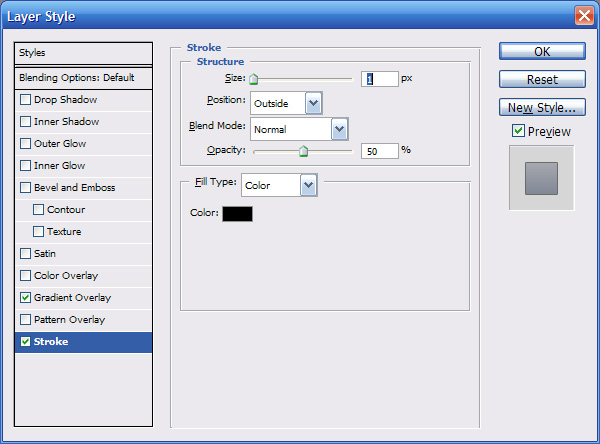
Task: Close the Layer Style dialog
Action: (584, 16)
